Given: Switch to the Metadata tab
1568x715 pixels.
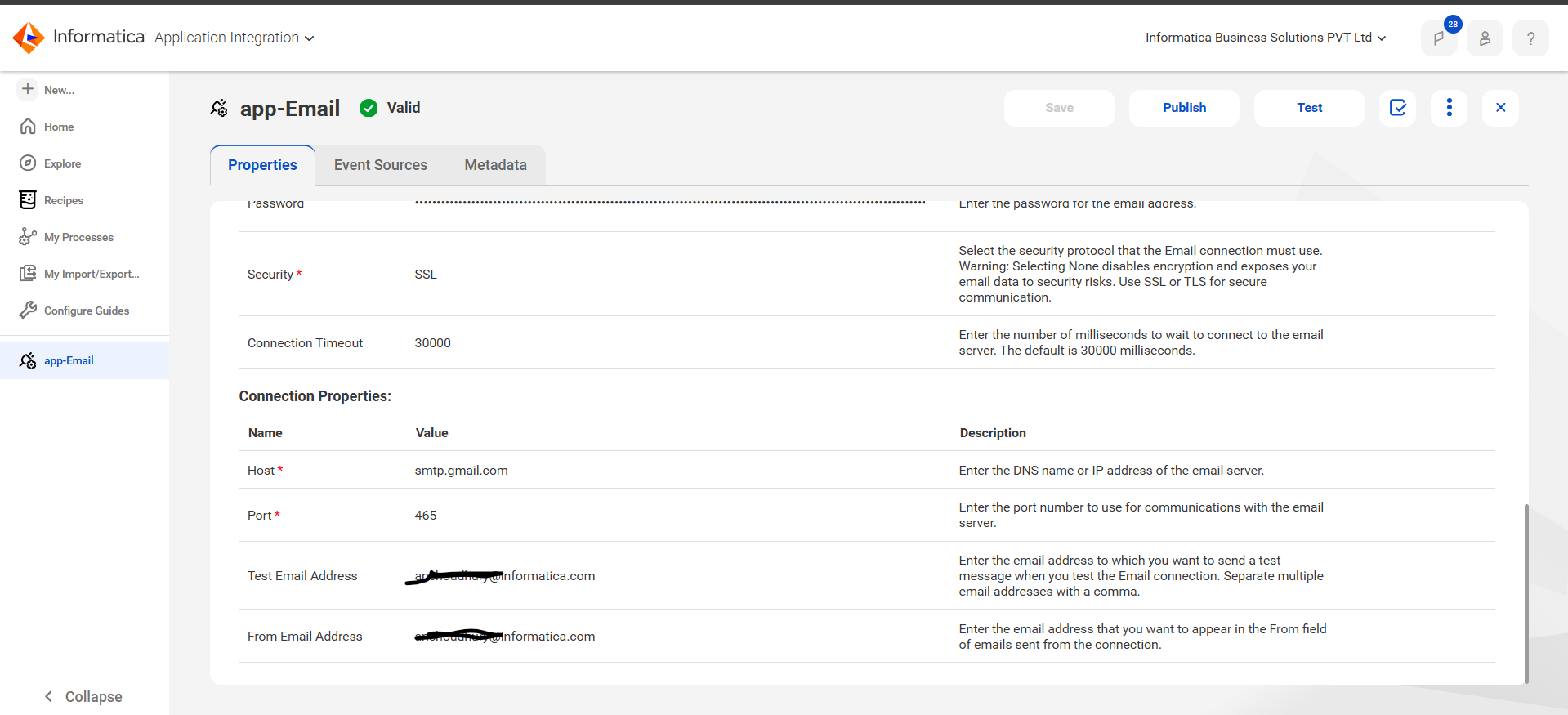Looking at the screenshot, I should pyautogui.click(x=496, y=165).
